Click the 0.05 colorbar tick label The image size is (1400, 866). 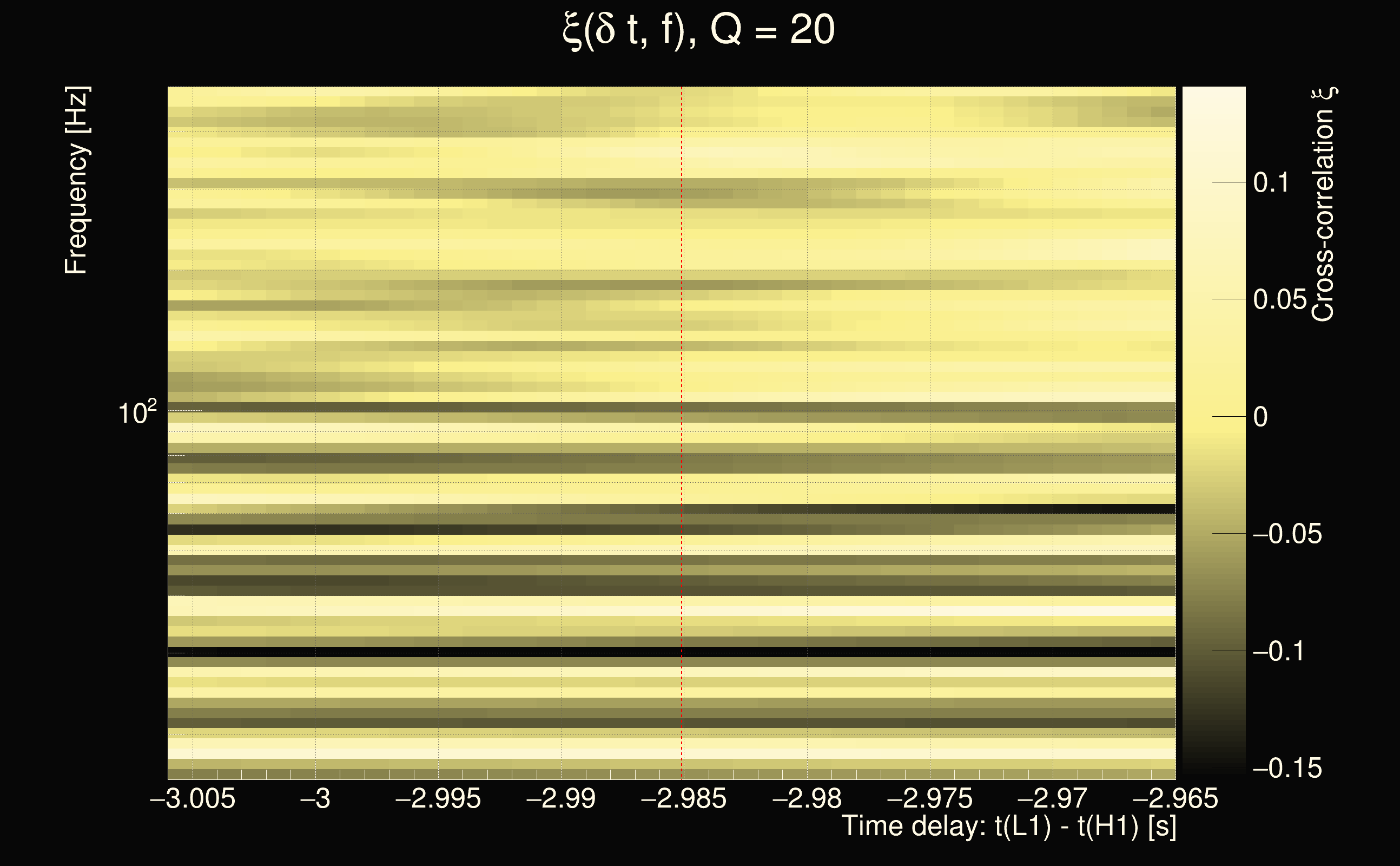1280,299
